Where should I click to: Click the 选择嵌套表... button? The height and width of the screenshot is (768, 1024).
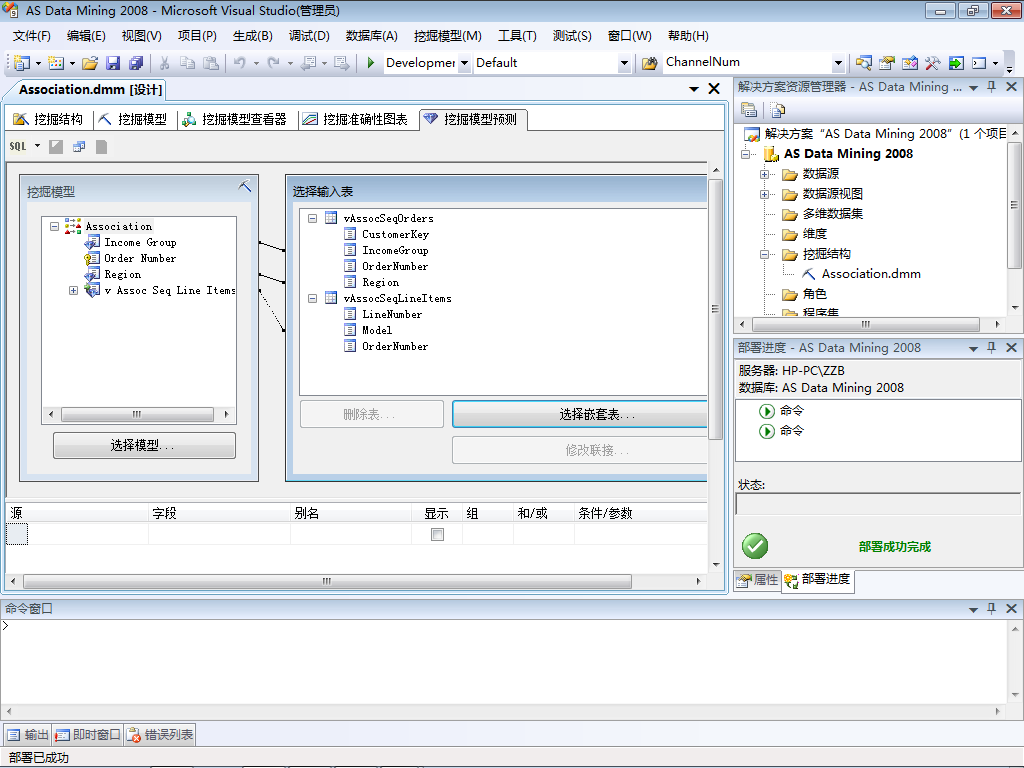coord(580,414)
